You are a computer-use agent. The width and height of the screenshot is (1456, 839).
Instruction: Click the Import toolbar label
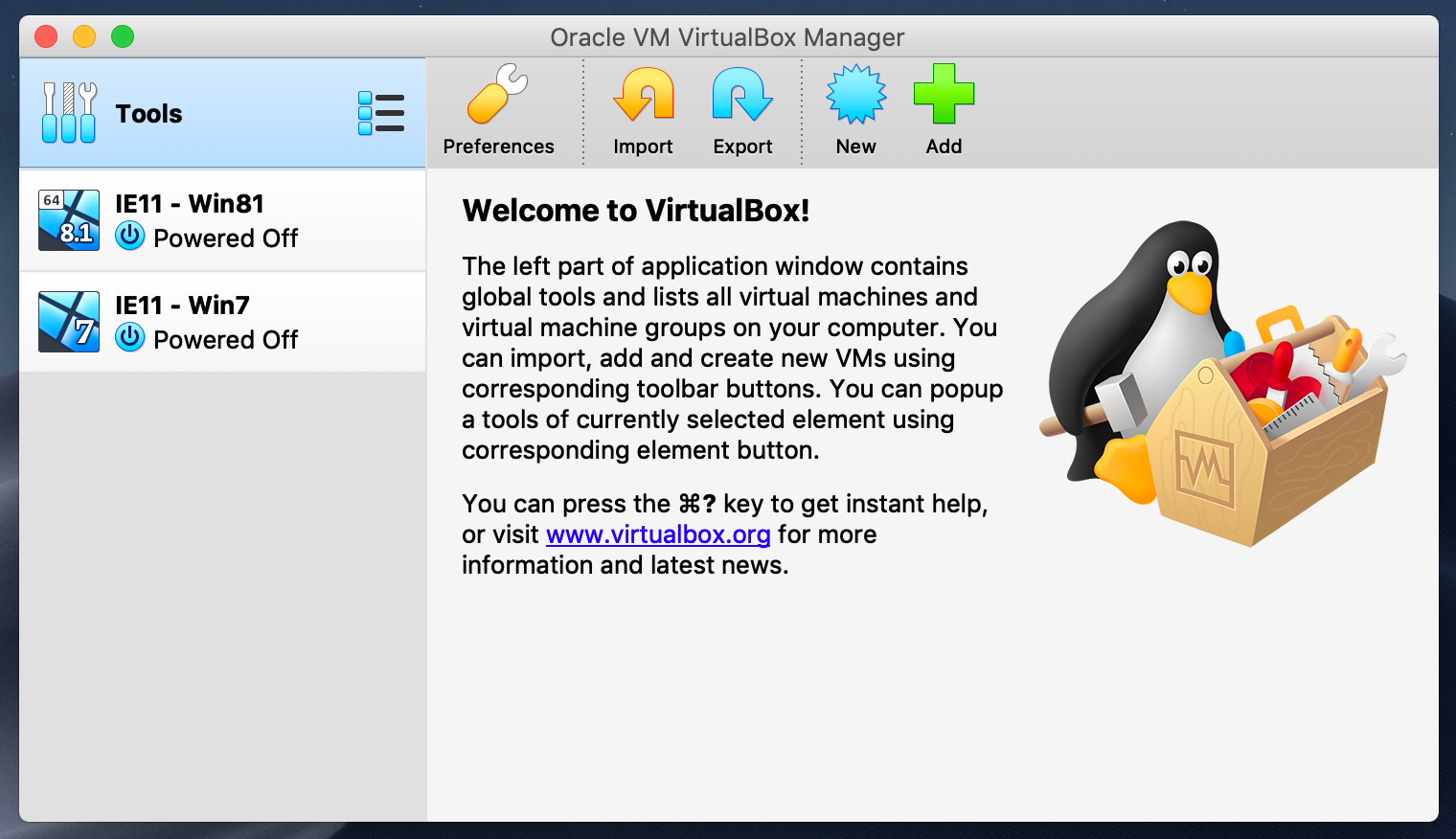pos(643,147)
